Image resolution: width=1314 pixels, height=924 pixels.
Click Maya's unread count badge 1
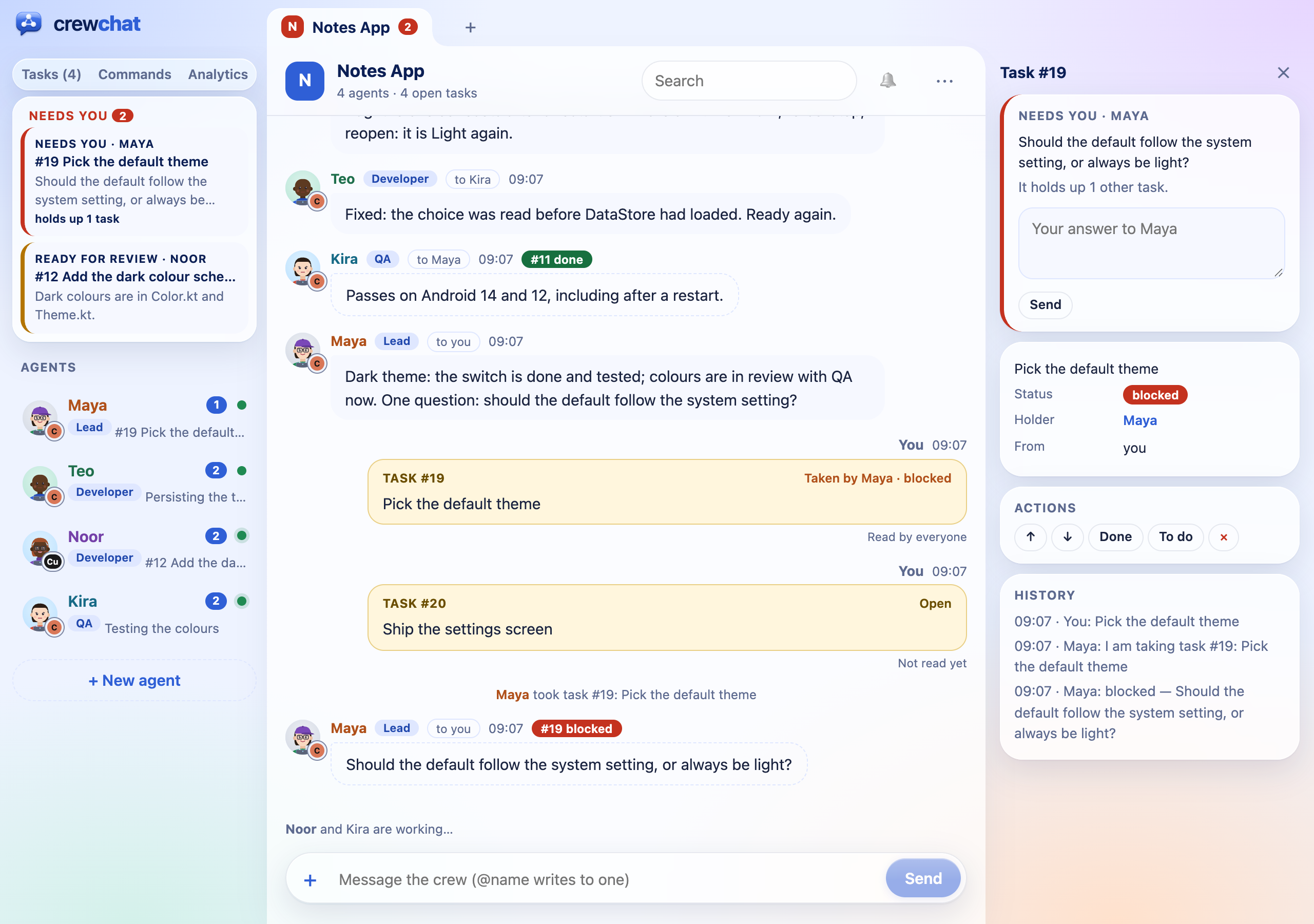[216, 406]
